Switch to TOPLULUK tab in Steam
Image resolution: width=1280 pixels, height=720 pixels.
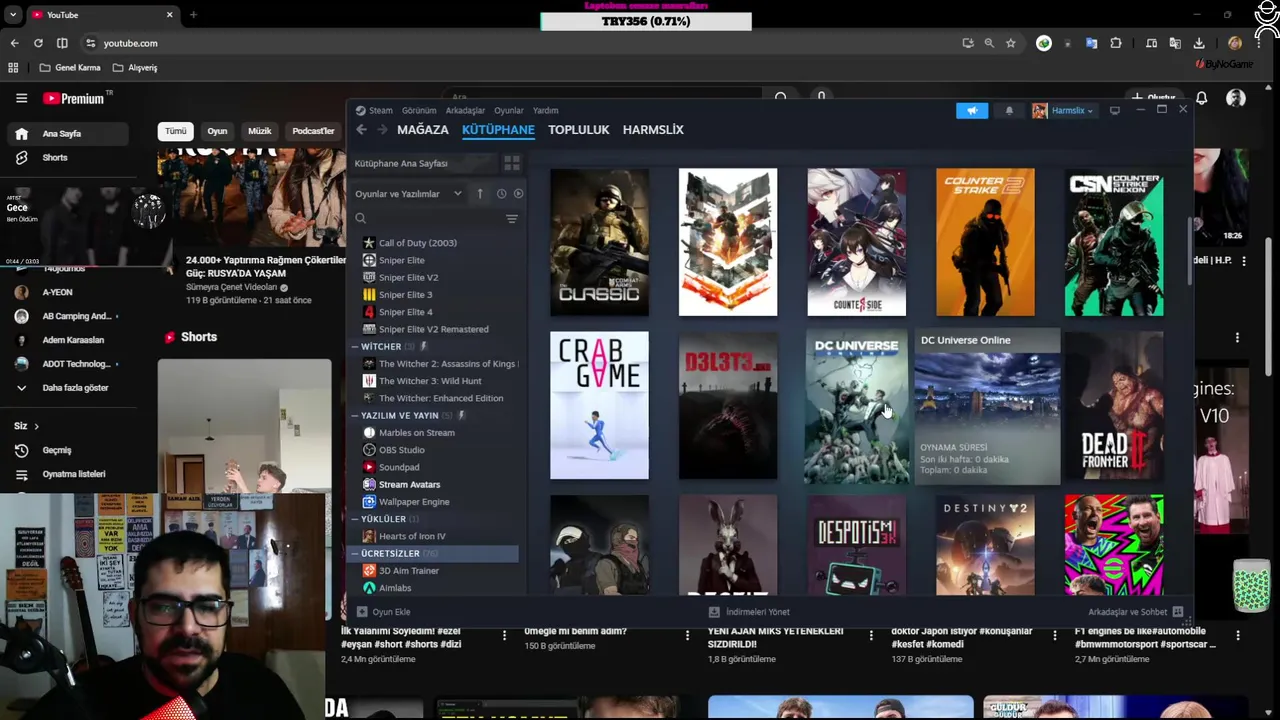tap(578, 130)
